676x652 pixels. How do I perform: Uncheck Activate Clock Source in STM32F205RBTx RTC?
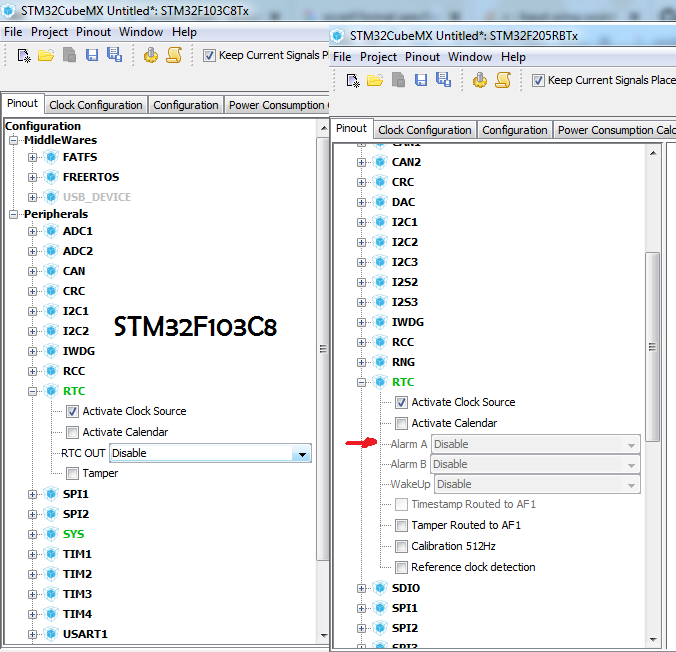click(x=401, y=402)
